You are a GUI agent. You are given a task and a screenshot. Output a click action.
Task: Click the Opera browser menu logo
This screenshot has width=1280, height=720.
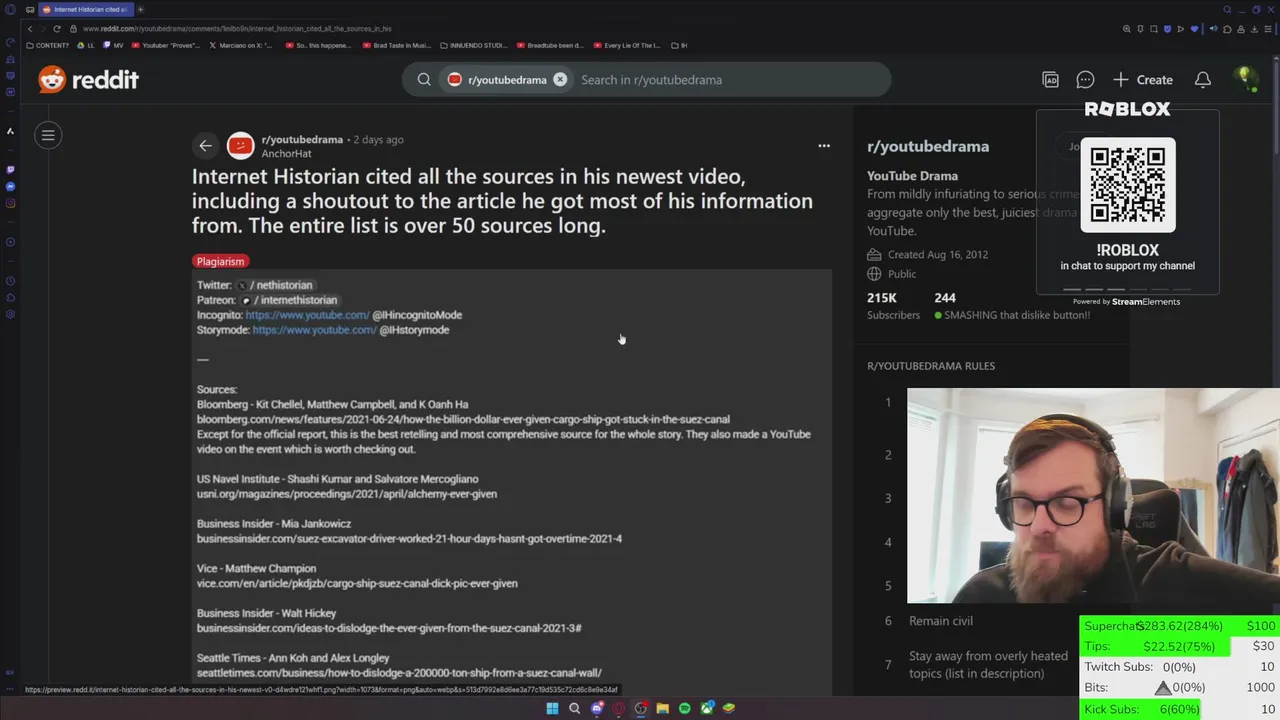pos(10,9)
